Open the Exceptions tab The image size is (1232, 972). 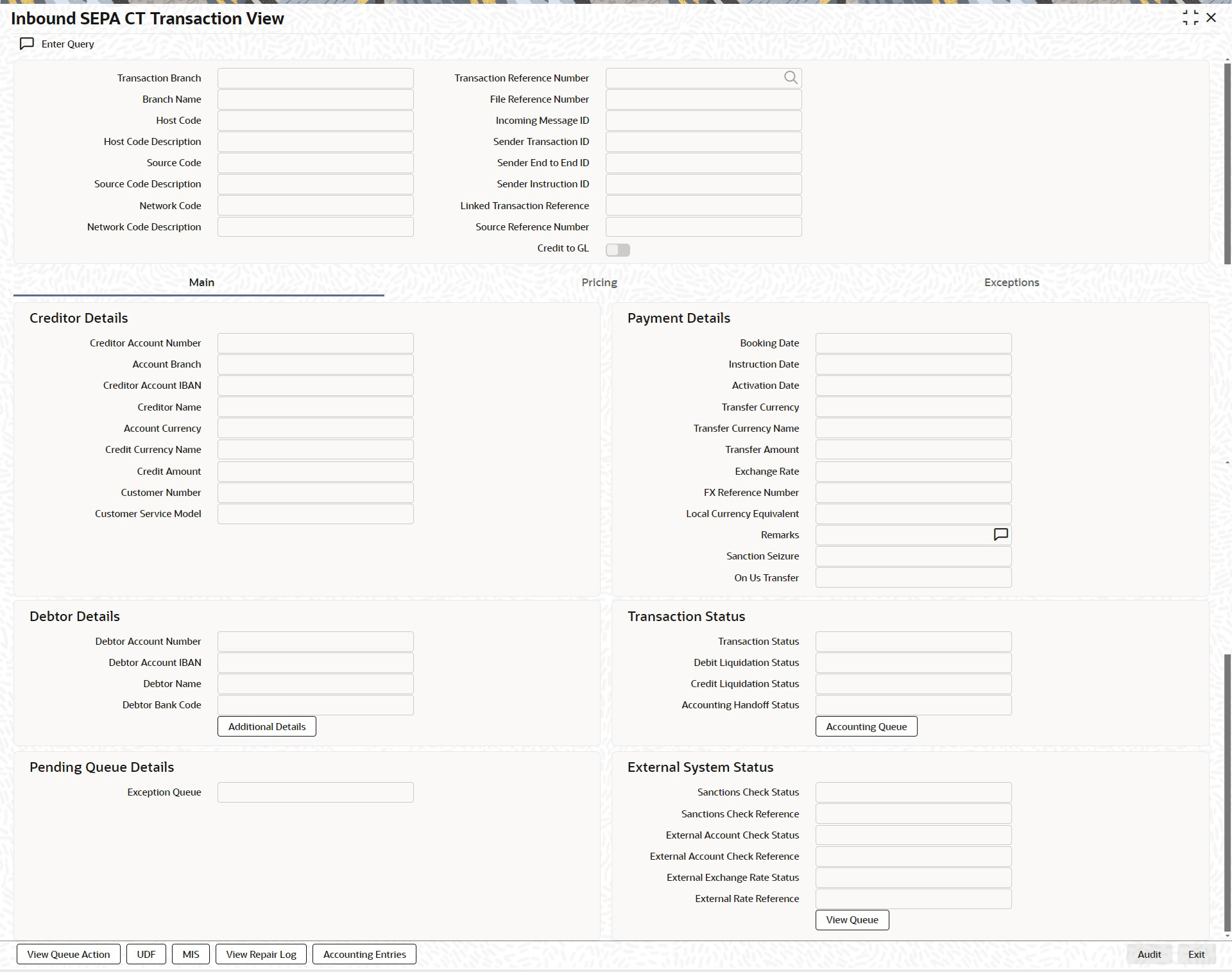(1011, 282)
